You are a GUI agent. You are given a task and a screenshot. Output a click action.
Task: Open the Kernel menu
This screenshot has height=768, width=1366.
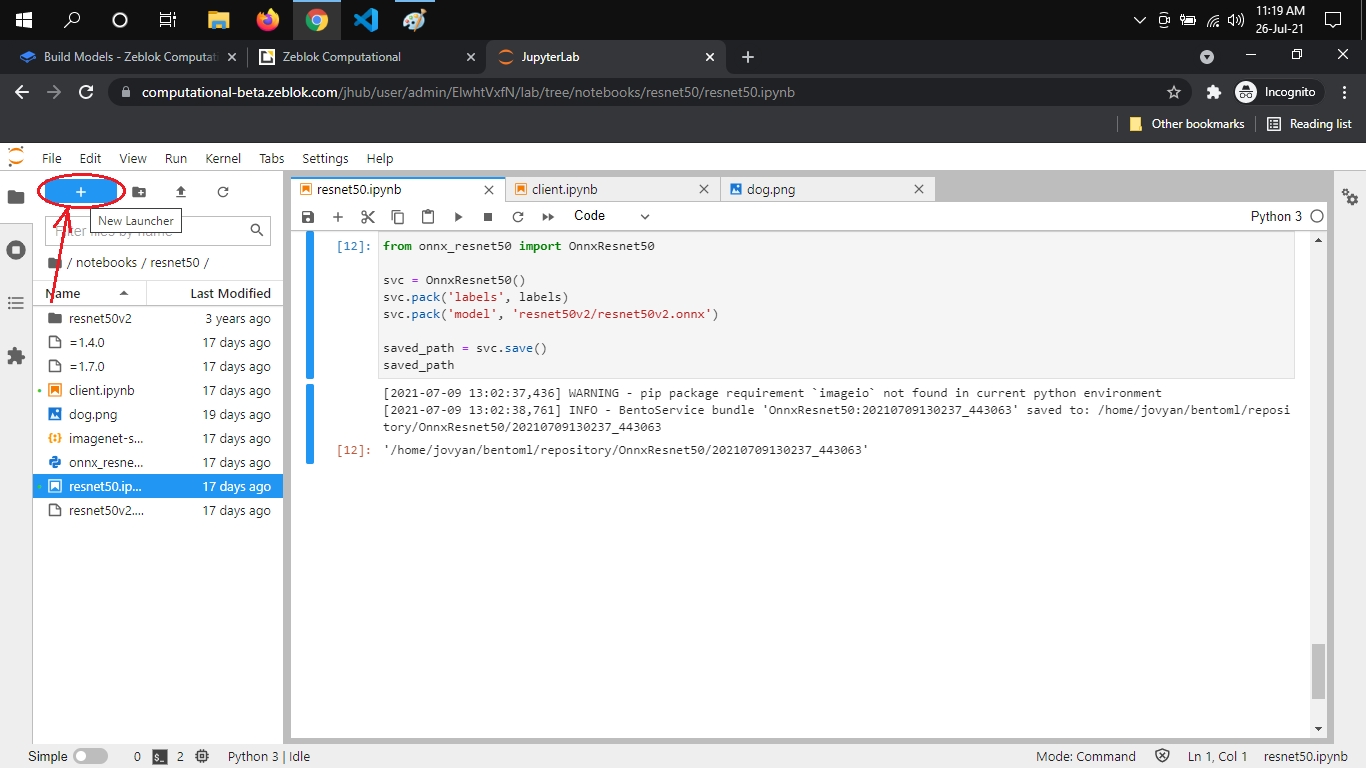[223, 158]
